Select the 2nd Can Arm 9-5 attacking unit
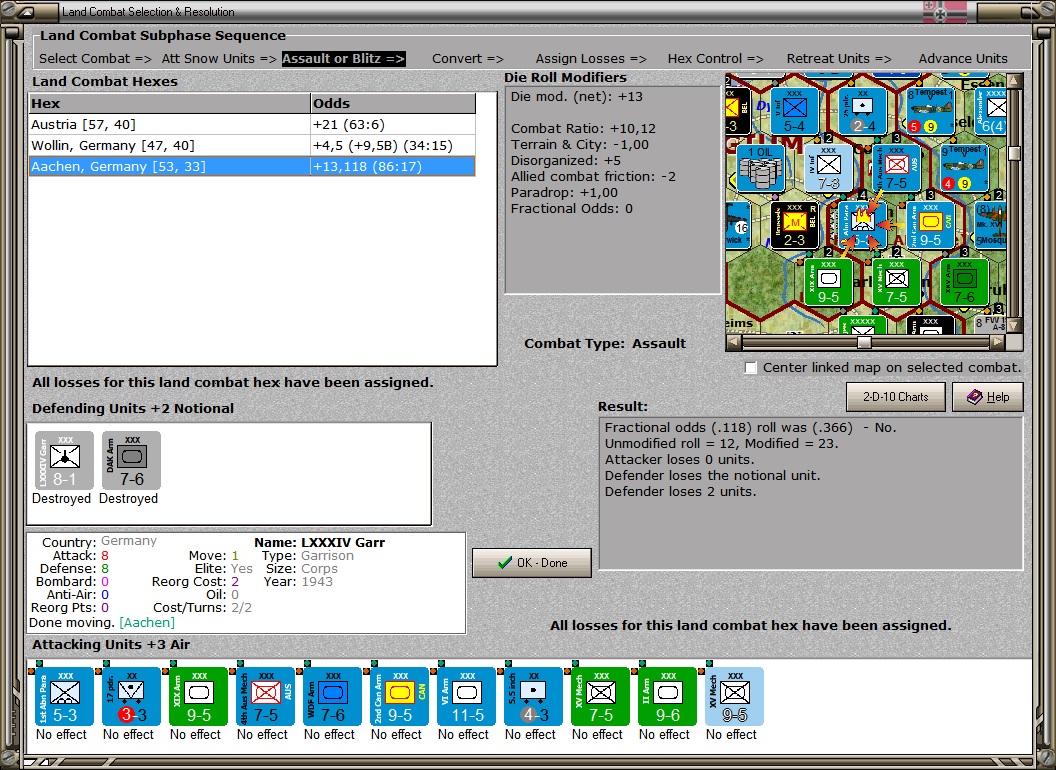The width and height of the screenshot is (1056, 770). tap(399, 697)
